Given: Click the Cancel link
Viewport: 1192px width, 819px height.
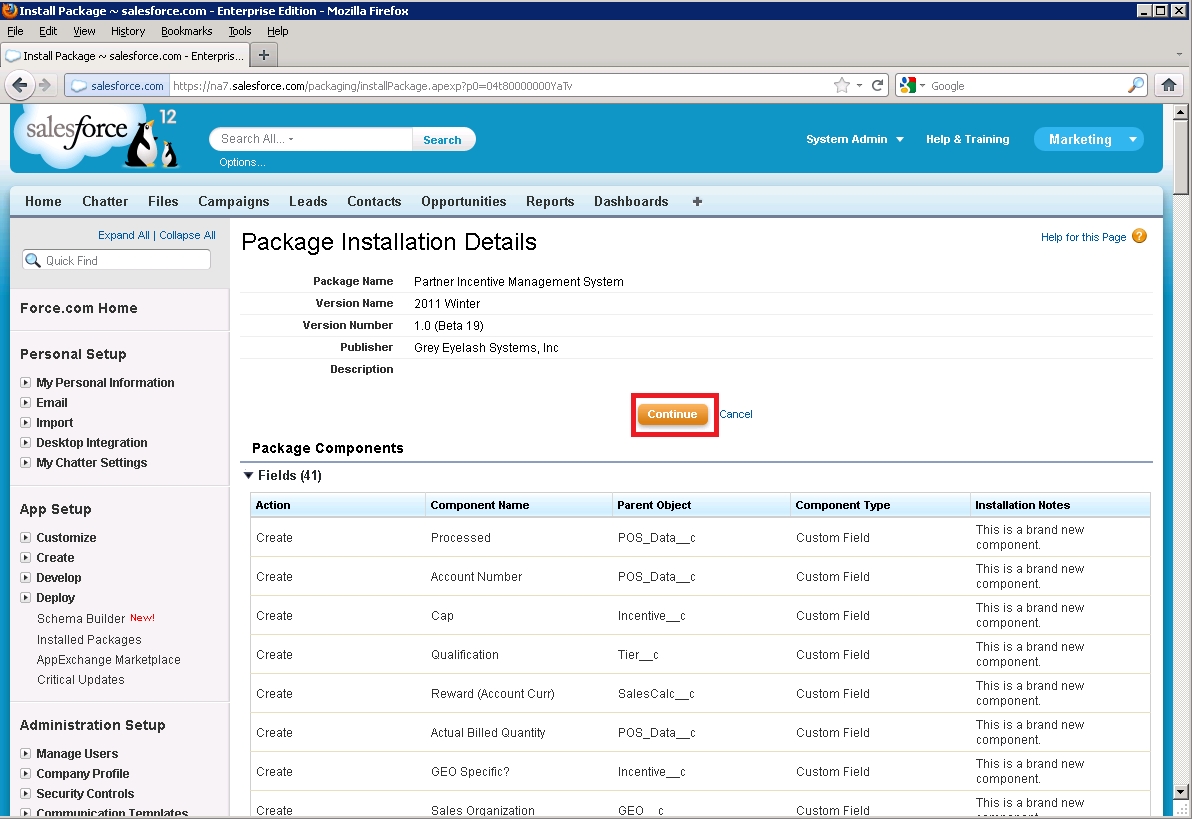Looking at the screenshot, I should tap(735, 414).
